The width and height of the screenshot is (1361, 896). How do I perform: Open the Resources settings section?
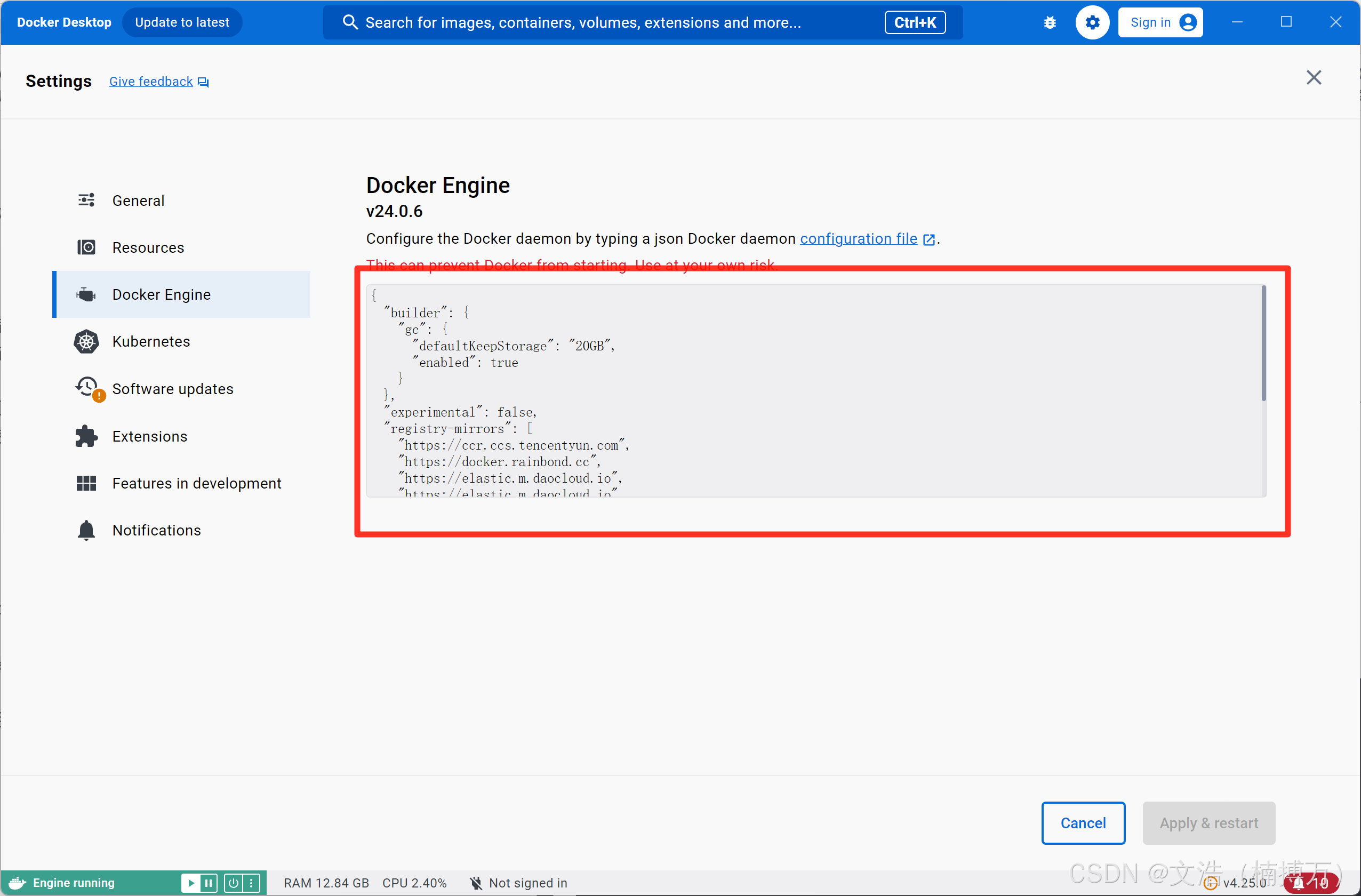tap(148, 247)
